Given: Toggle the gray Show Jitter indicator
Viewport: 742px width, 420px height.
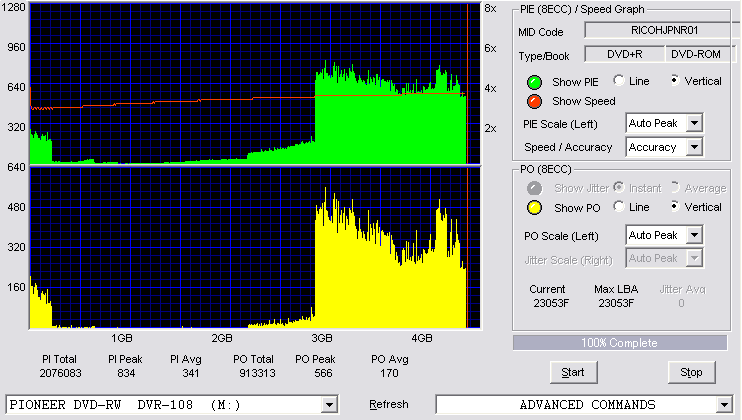Looking at the screenshot, I should click(534, 188).
